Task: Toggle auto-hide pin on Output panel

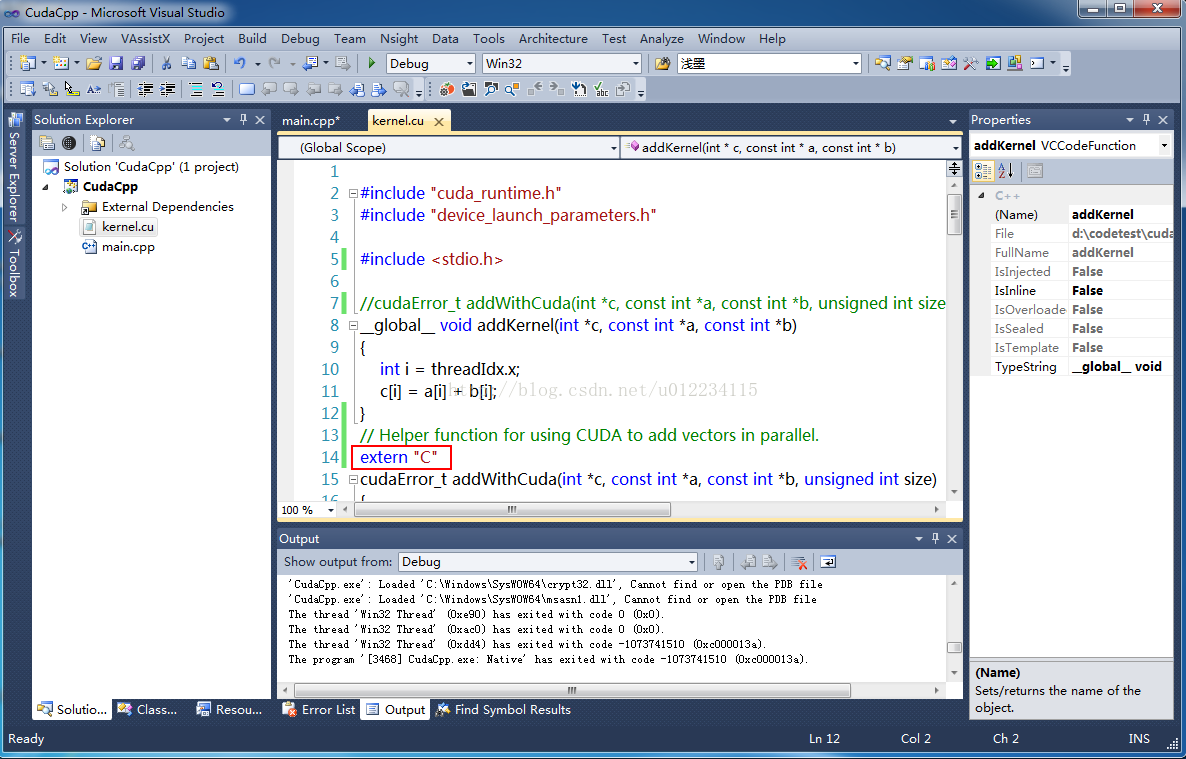Action: (x=935, y=538)
